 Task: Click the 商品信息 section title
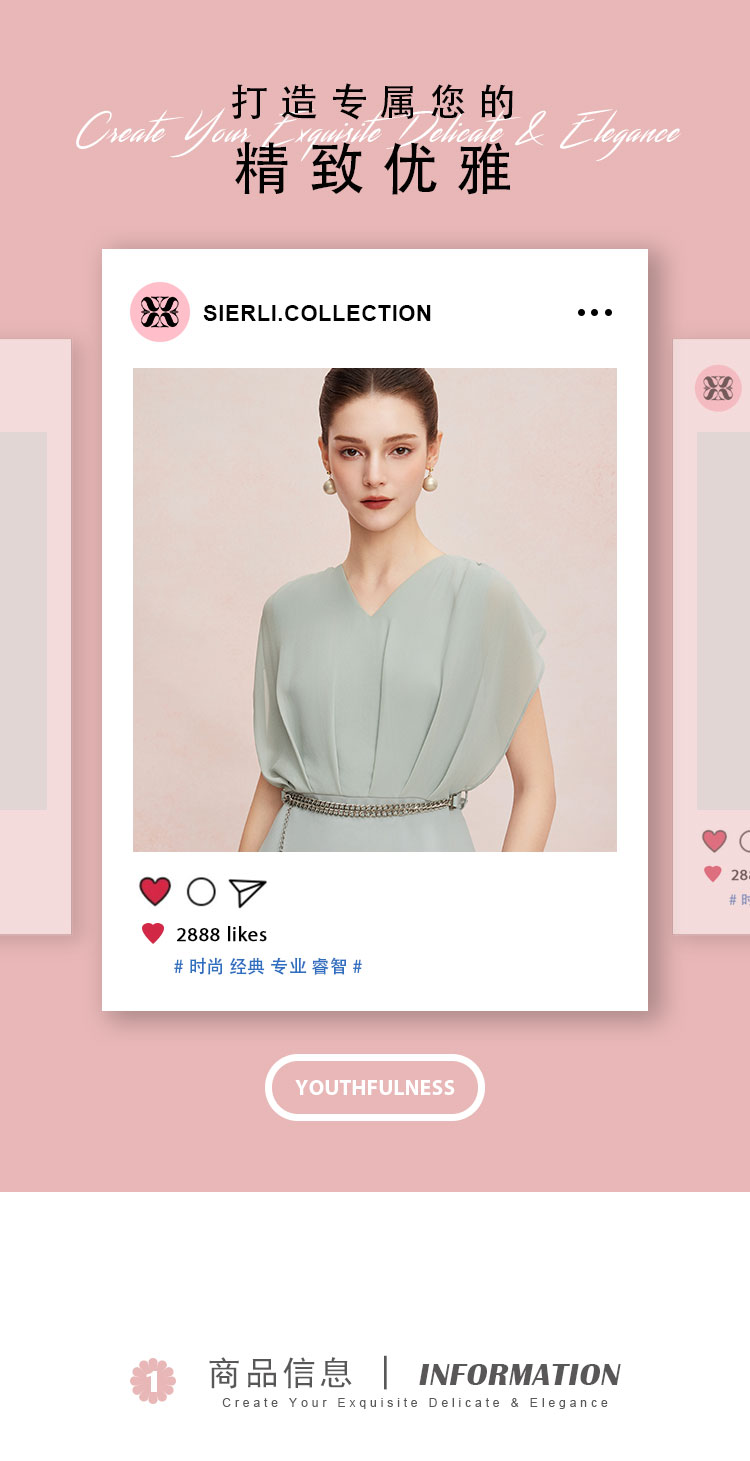pos(281,1373)
